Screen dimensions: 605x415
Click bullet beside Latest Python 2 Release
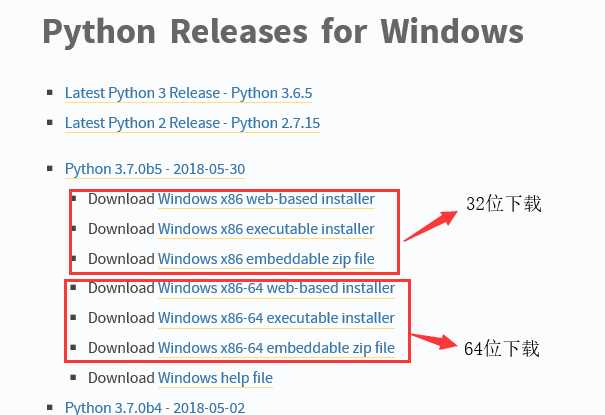50,122
